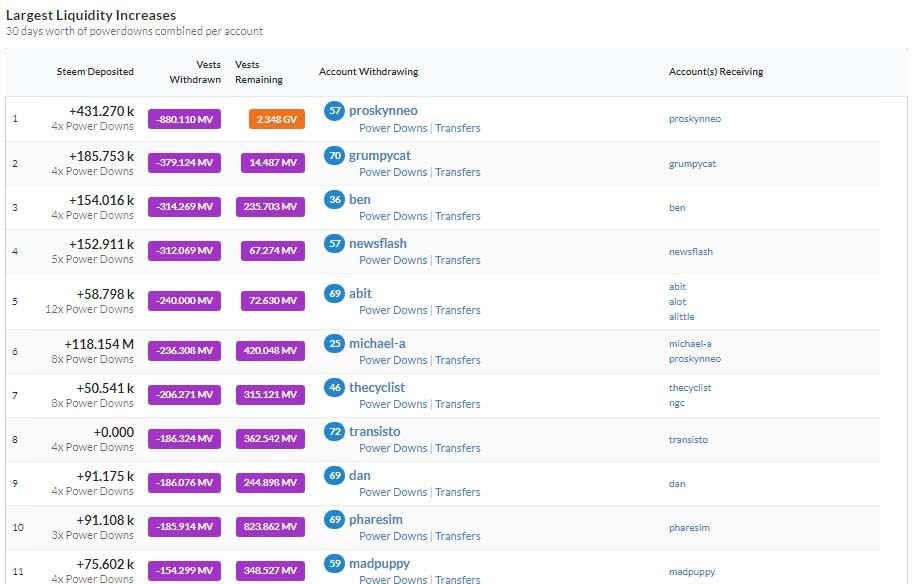Click the Steem Deposited column header
This screenshot has height=584, width=912.
click(95, 72)
